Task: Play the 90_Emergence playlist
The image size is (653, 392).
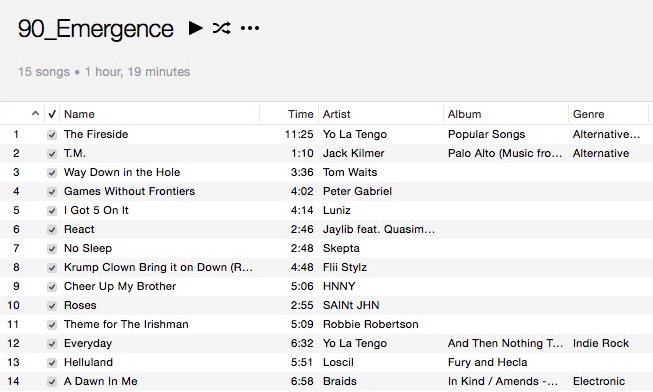Action: pyautogui.click(x=195, y=28)
